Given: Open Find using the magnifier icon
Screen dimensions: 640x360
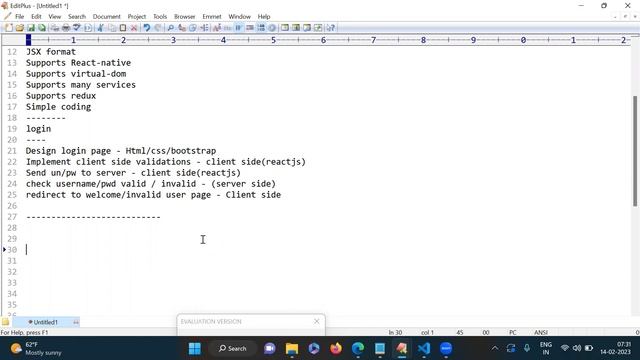Looking at the screenshot, I should [171, 28].
